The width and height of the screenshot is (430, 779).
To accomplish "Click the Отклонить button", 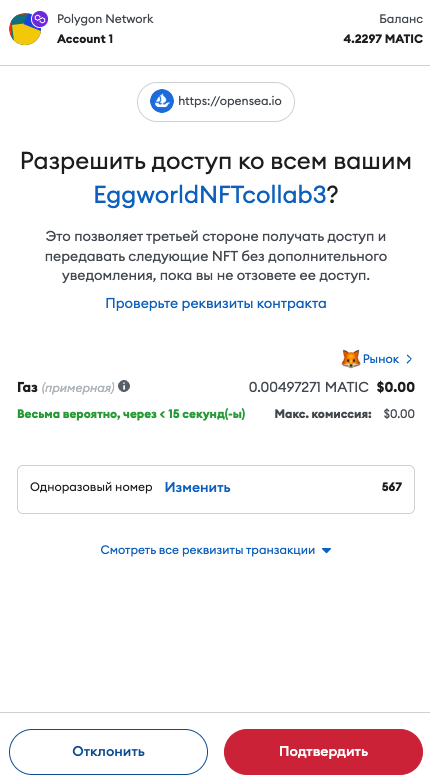I will [108, 751].
